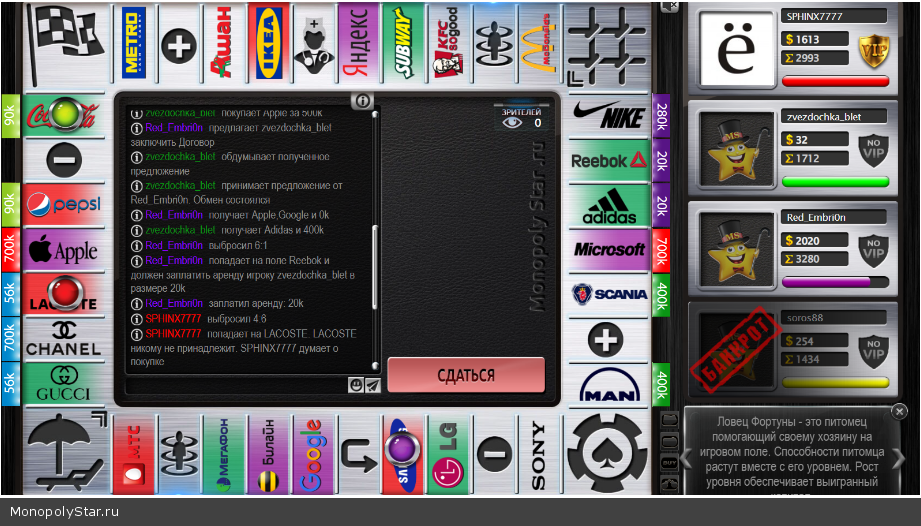
Task: Click the beach umbrella vacation corner
Action: tap(66, 453)
